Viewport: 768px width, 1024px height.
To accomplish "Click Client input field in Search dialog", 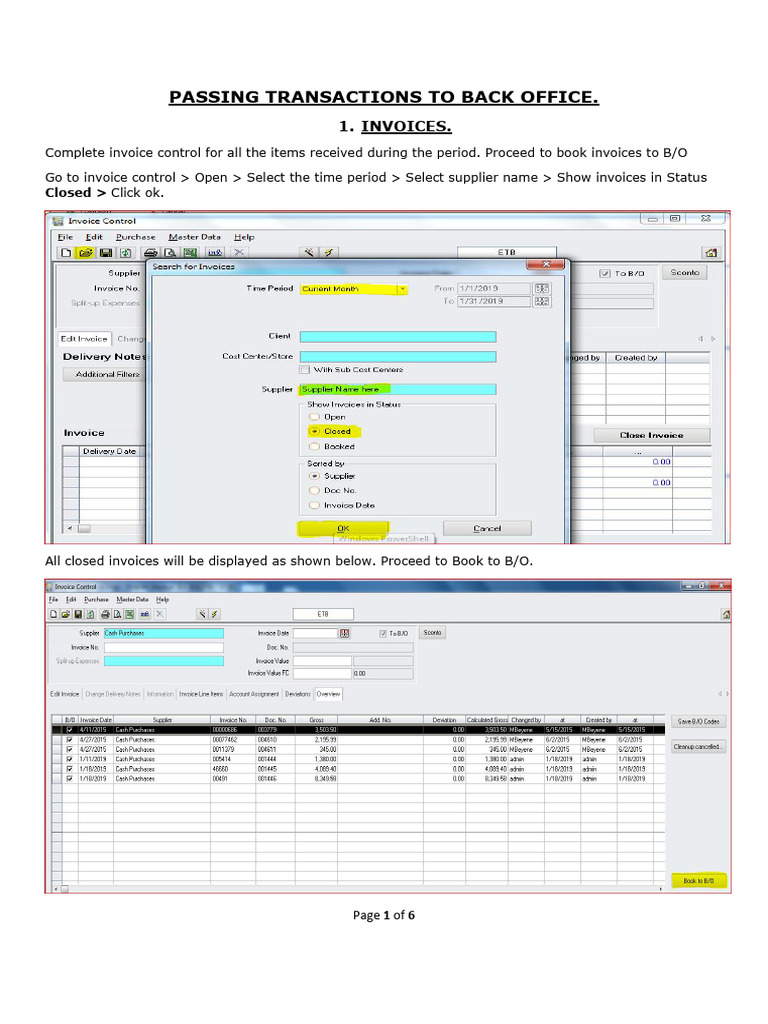I will tap(398, 337).
